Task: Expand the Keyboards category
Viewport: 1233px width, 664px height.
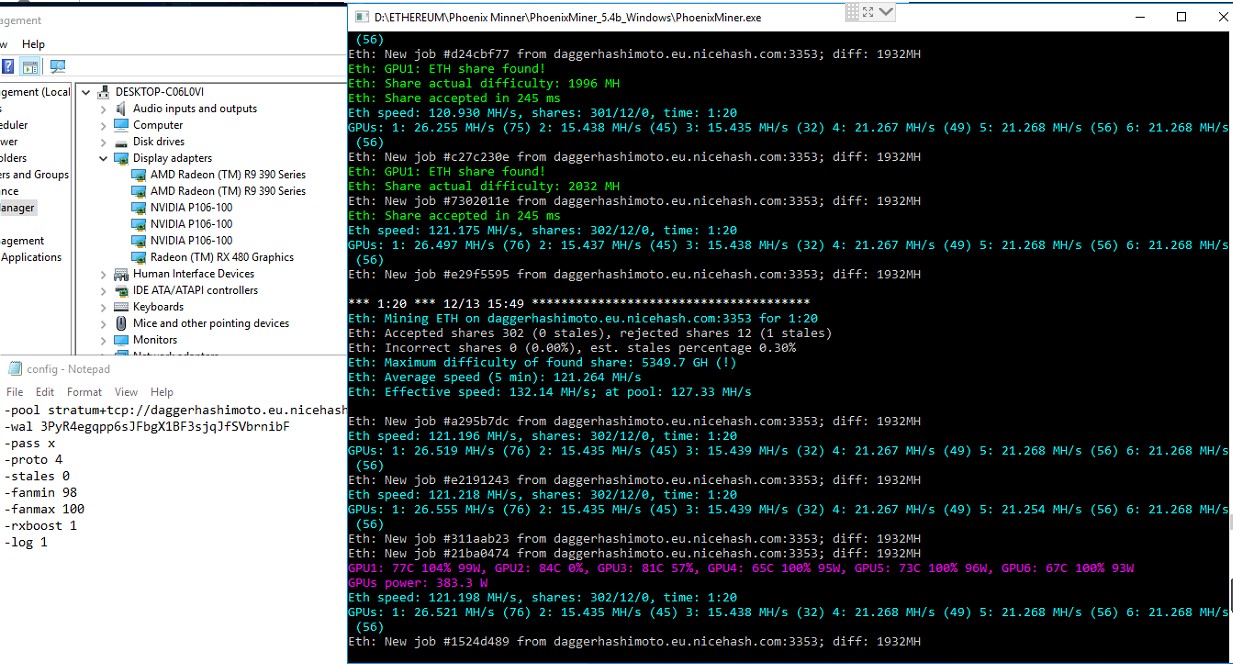Action: tap(103, 307)
